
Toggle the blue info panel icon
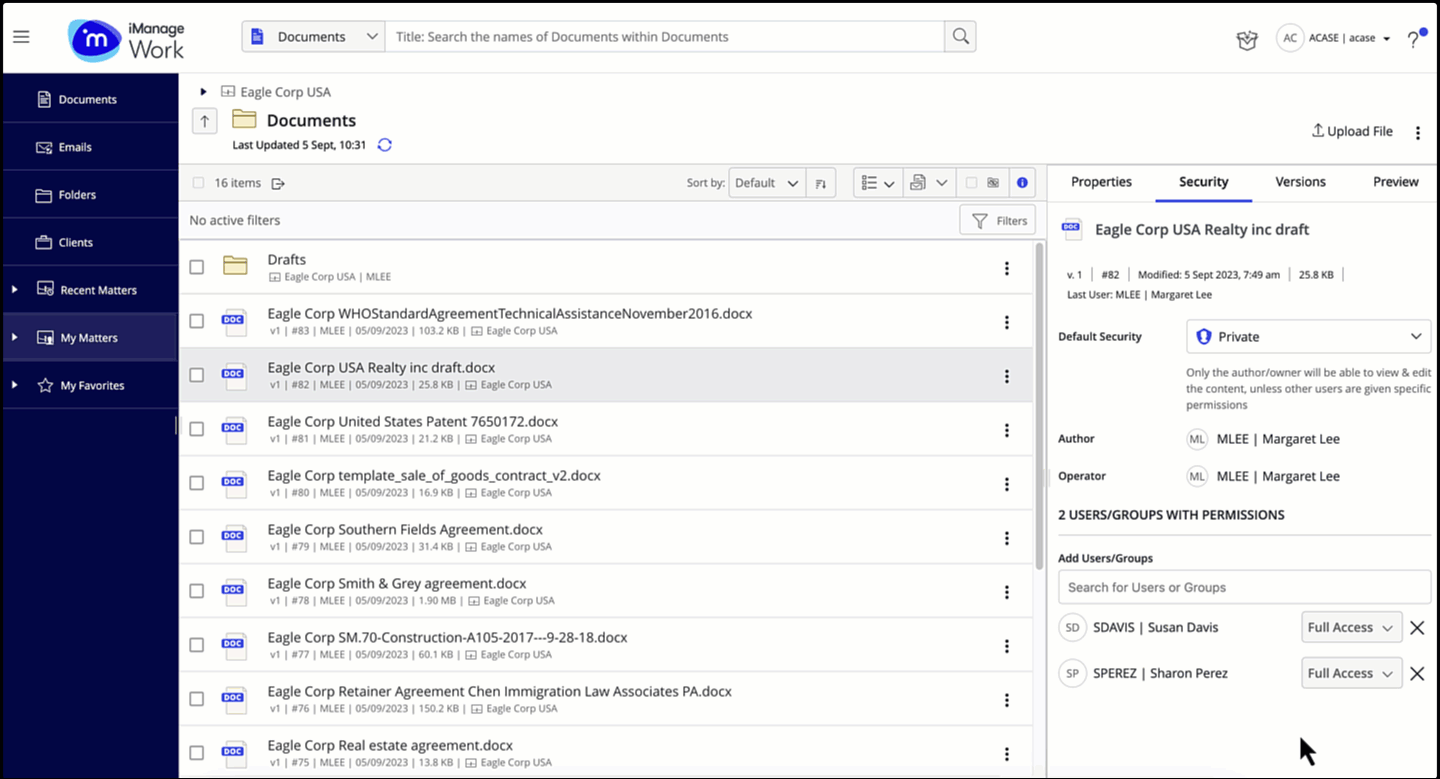(x=1021, y=183)
